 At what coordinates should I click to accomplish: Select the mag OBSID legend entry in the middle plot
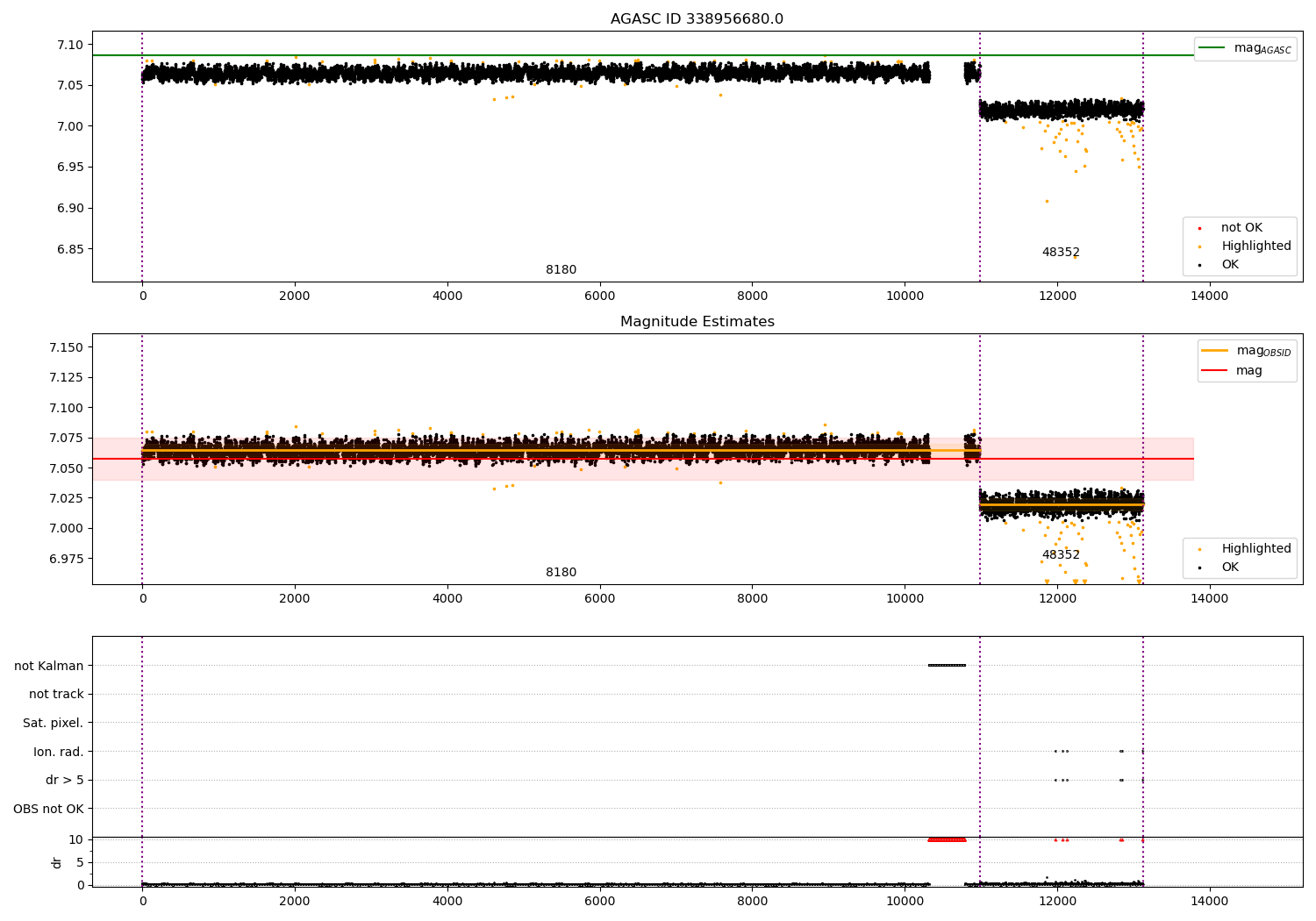pyautogui.click(x=1247, y=351)
